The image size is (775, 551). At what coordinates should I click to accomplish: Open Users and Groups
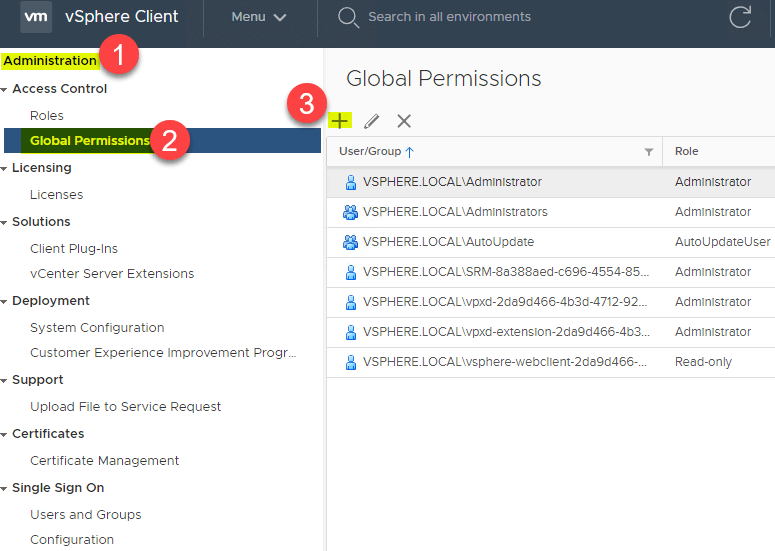click(x=86, y=514)
